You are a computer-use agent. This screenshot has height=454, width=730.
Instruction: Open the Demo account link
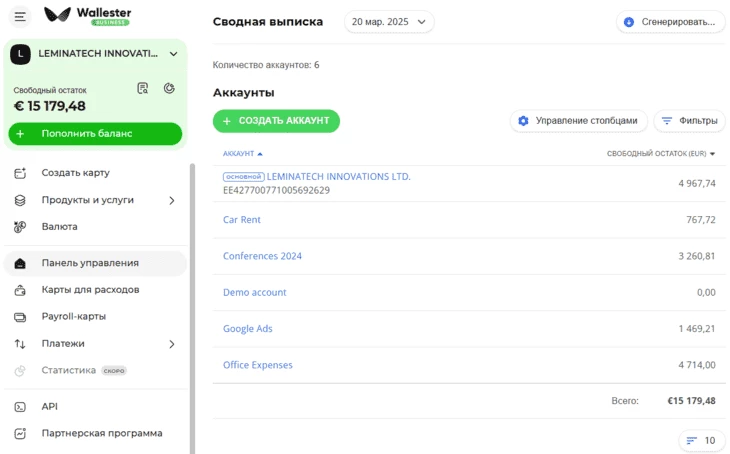[x=255, y=292]
